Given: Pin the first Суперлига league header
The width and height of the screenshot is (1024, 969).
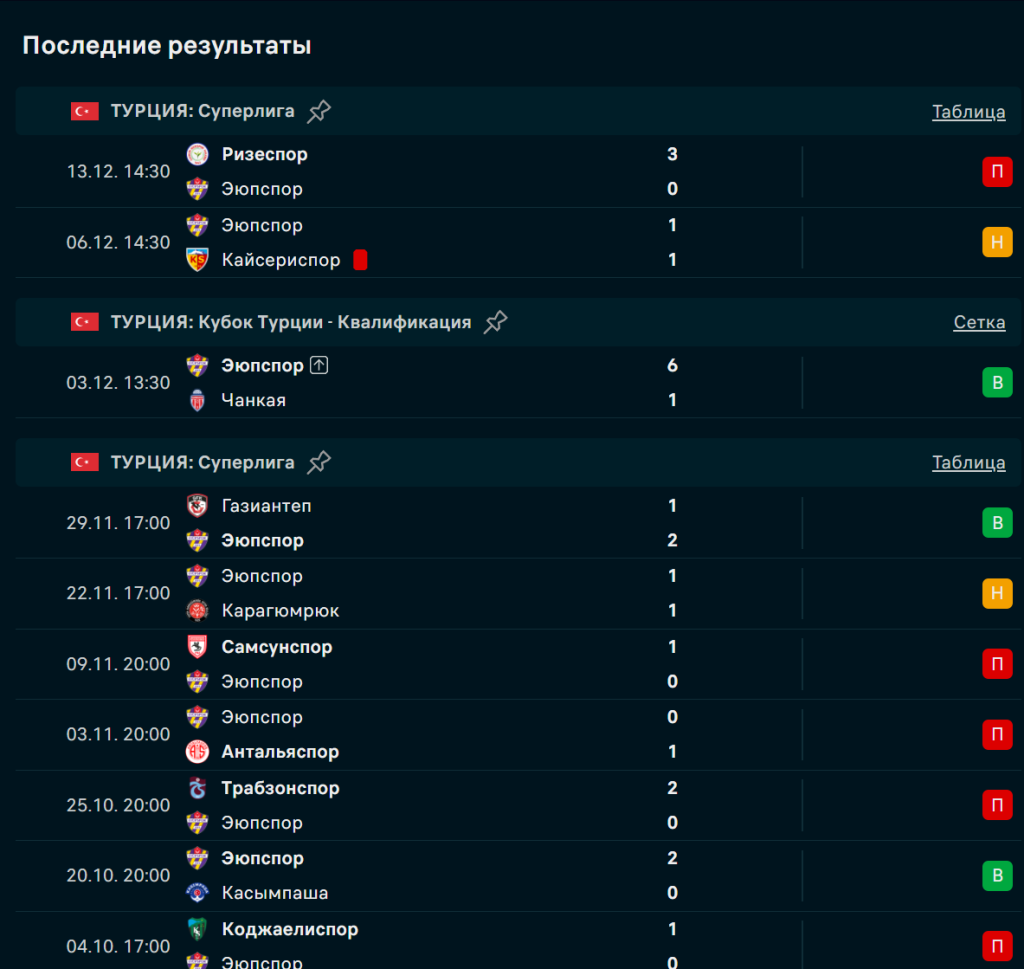Looking at the screenshot, I should click(x=319, y=111).
